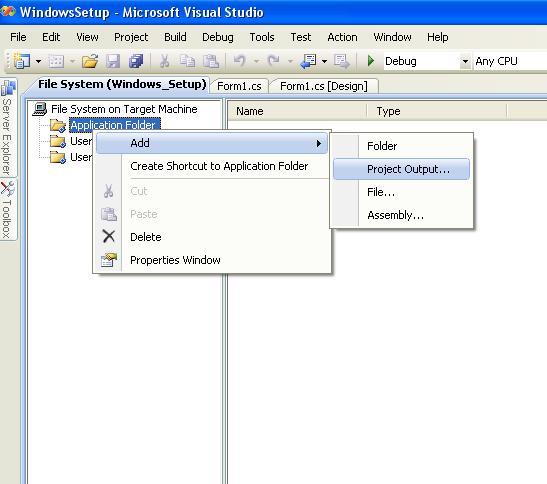The width and height of the screenshot is (547, 484).
Task: Open the Help menu
Action: [x=437, y=37]
